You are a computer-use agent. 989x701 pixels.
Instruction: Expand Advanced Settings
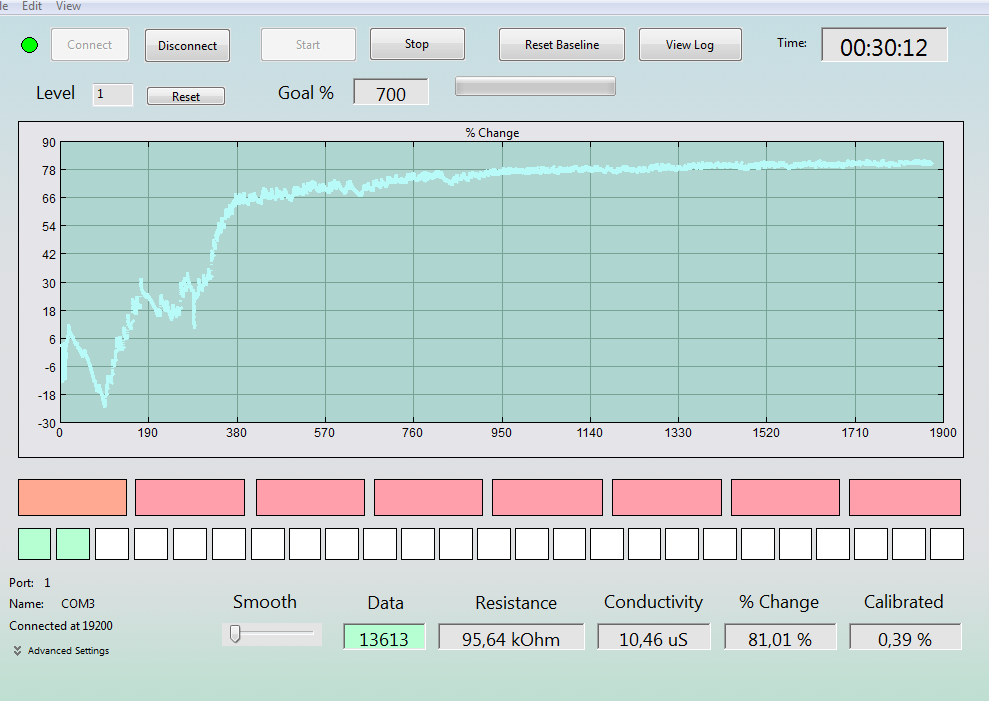61,651
